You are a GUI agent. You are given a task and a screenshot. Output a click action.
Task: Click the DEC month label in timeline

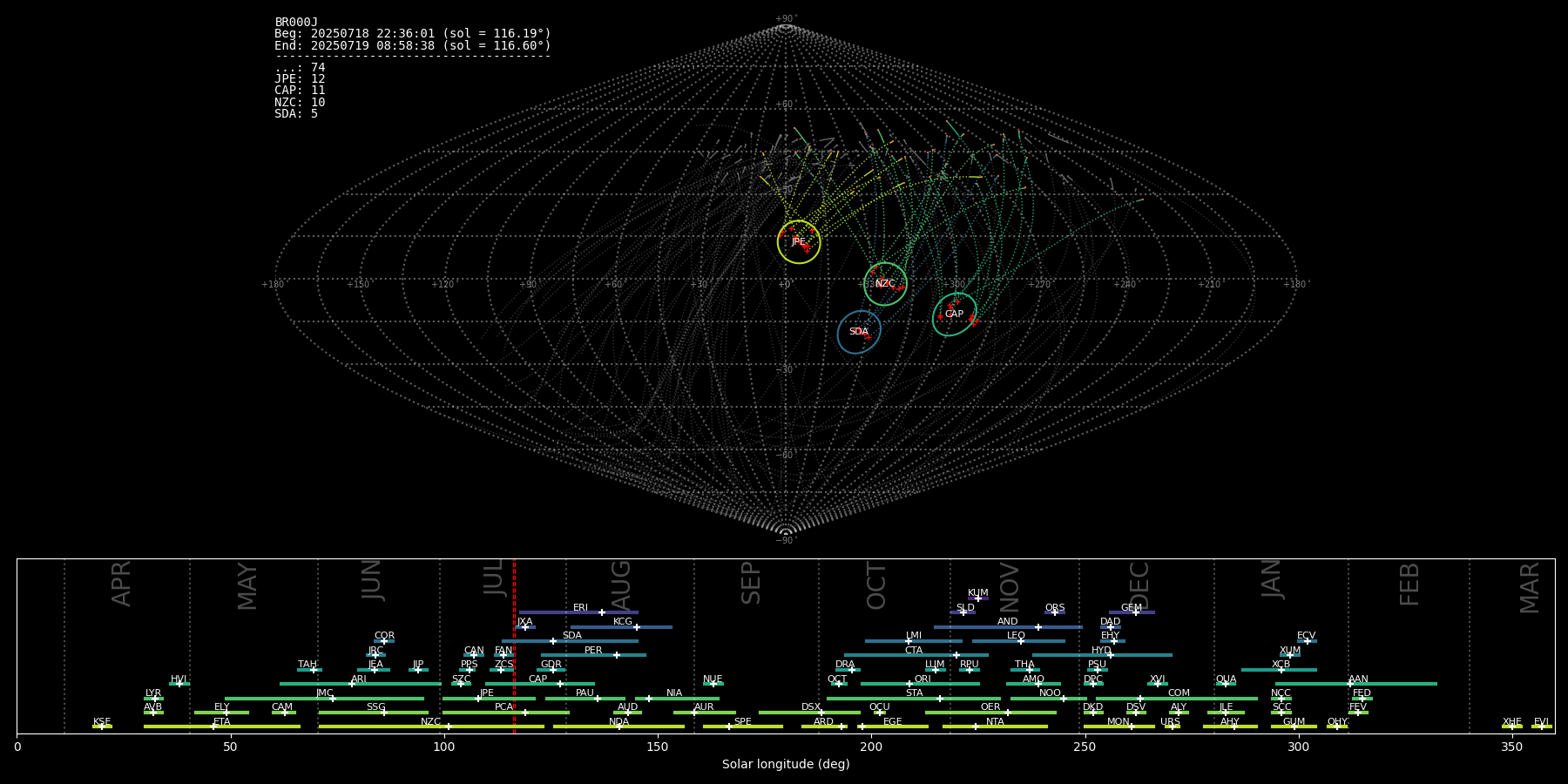point(1140,585)
